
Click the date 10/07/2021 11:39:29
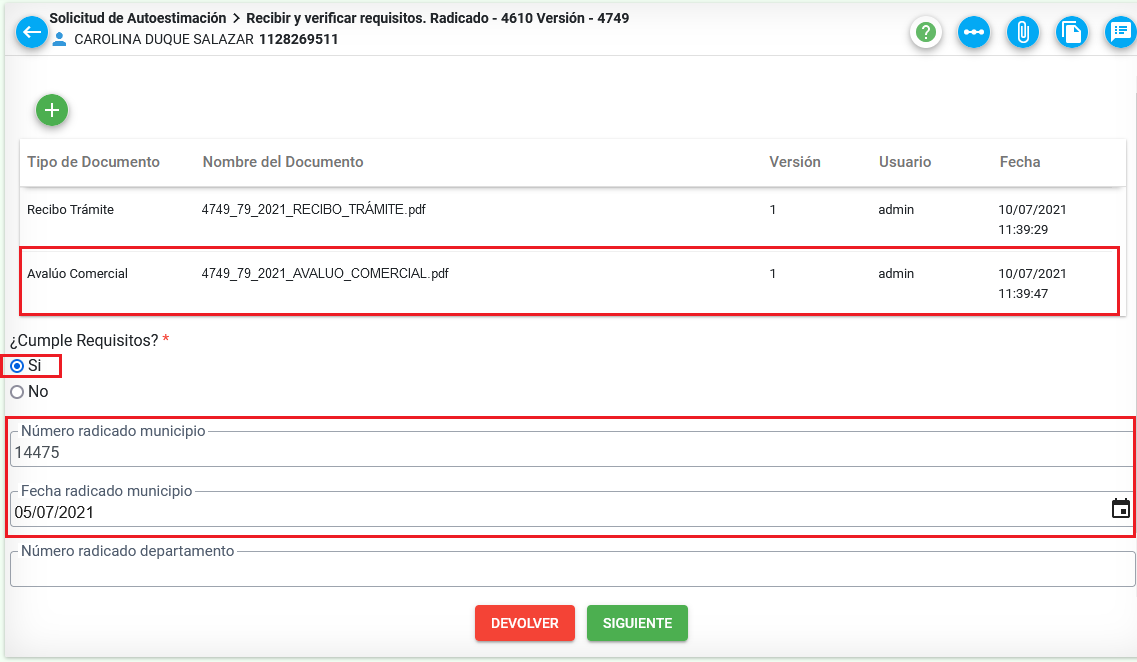[x=1032, y=220]
